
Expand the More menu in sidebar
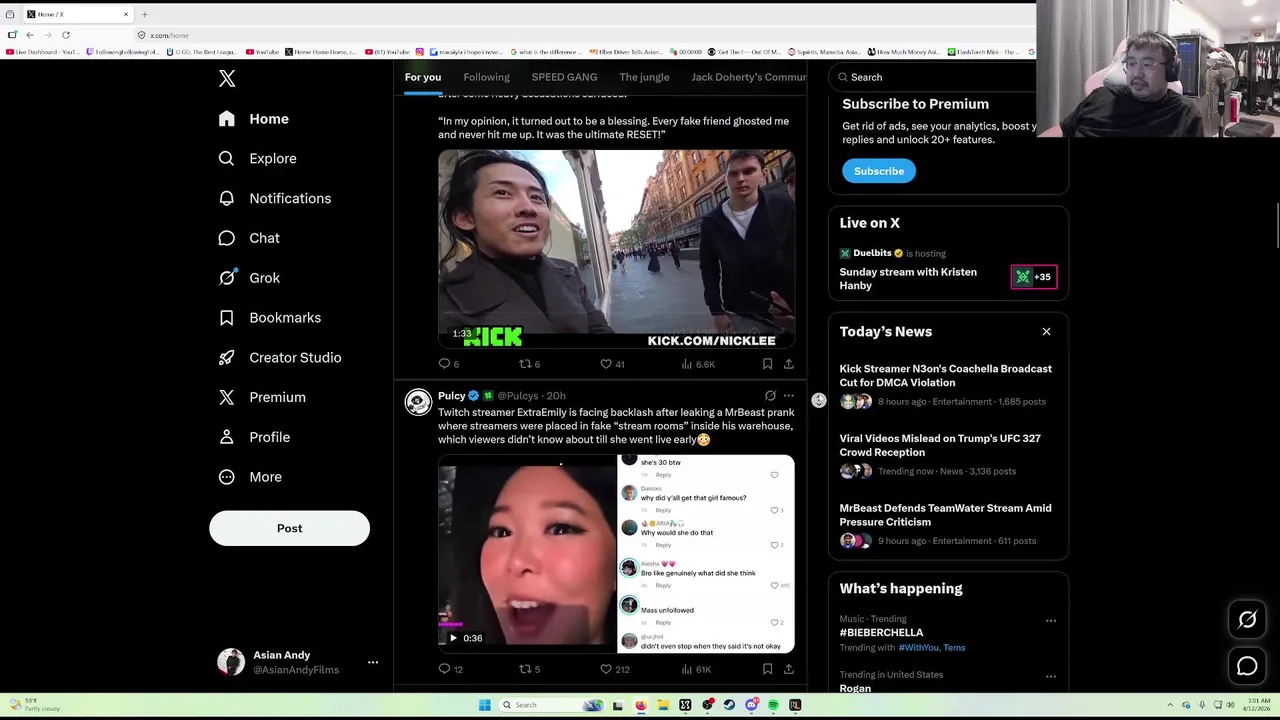(x=251, y=477)
